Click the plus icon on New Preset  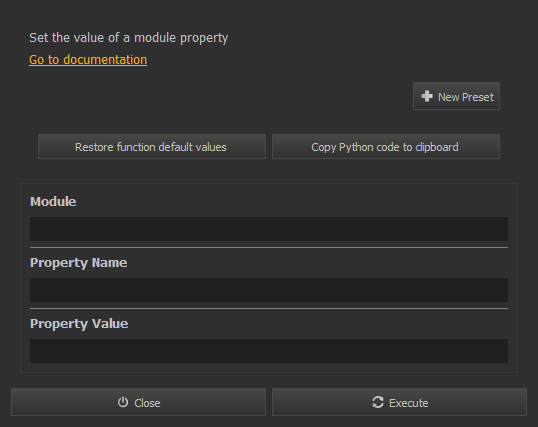(x=427, y=96)
